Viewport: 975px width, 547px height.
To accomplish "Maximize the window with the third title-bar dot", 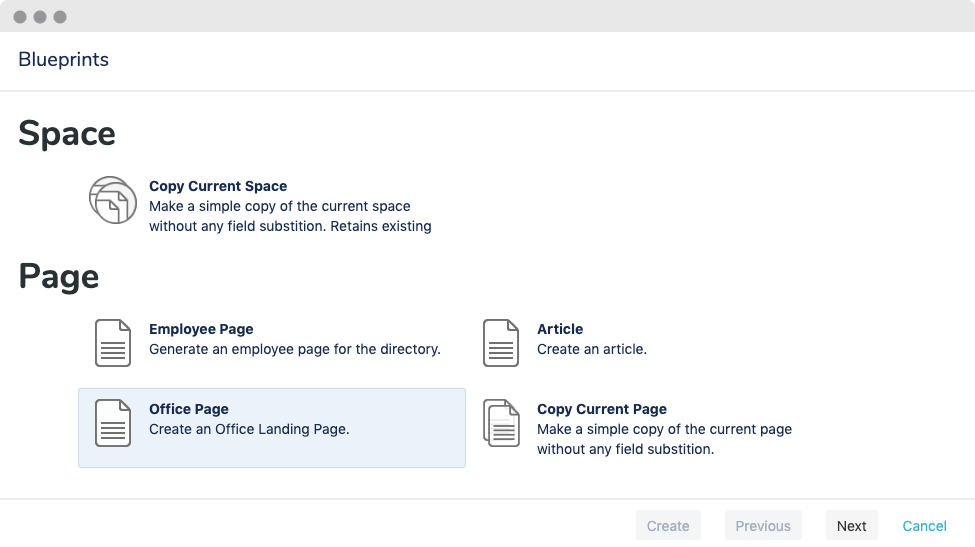I will (x=60, y=17).
